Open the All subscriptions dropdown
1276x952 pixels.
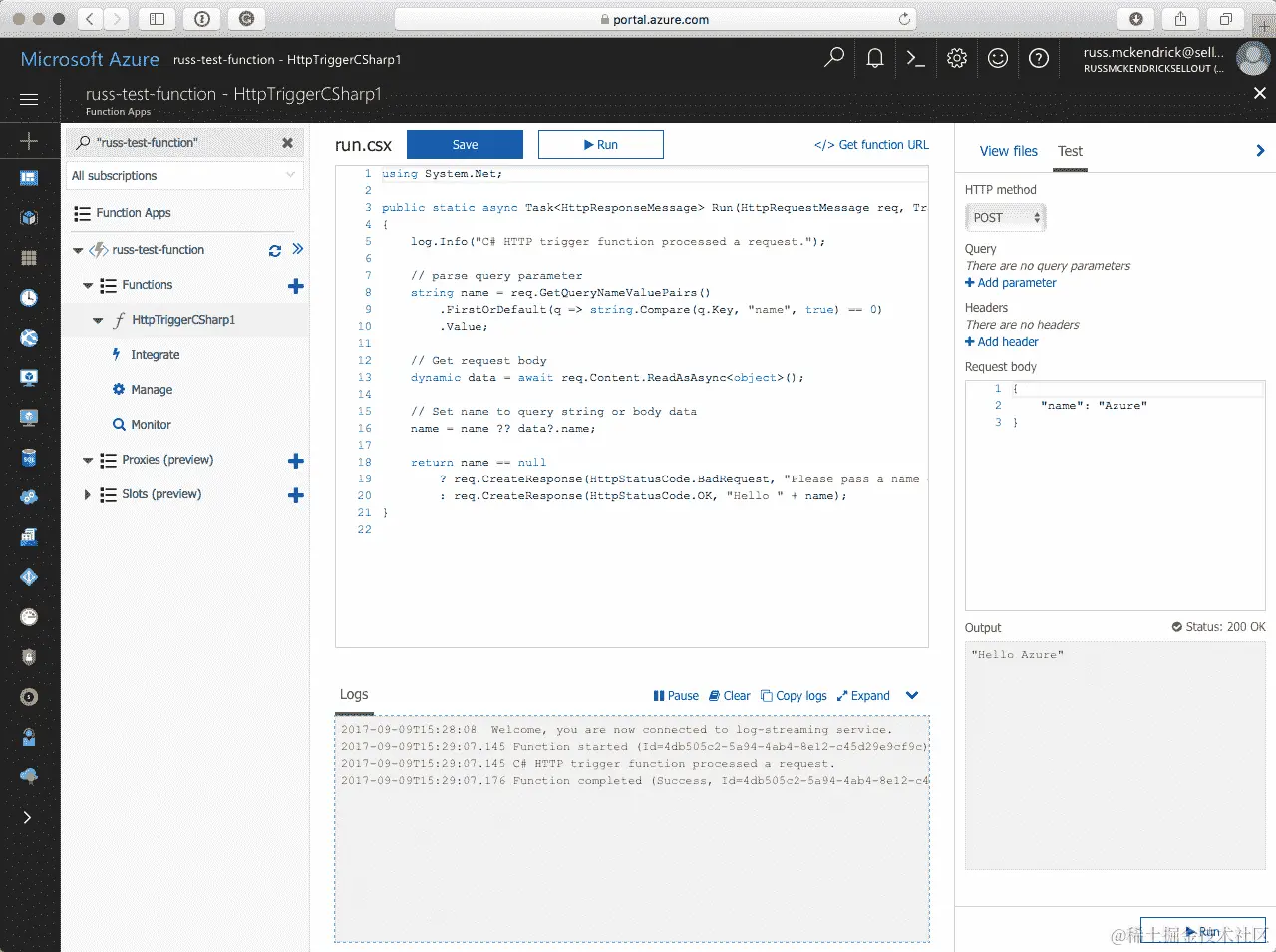click(x=183, y=176)
